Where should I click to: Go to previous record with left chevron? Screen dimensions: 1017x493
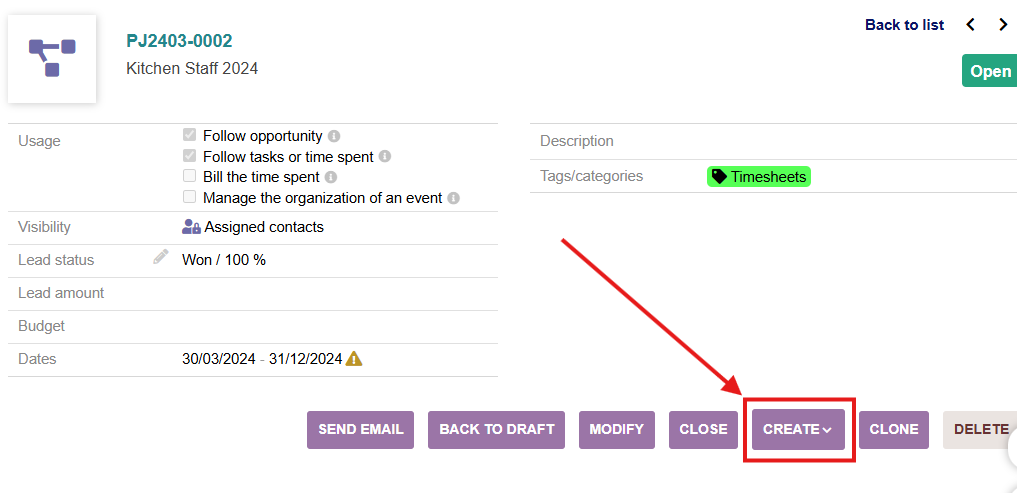(x=970, y=25)
